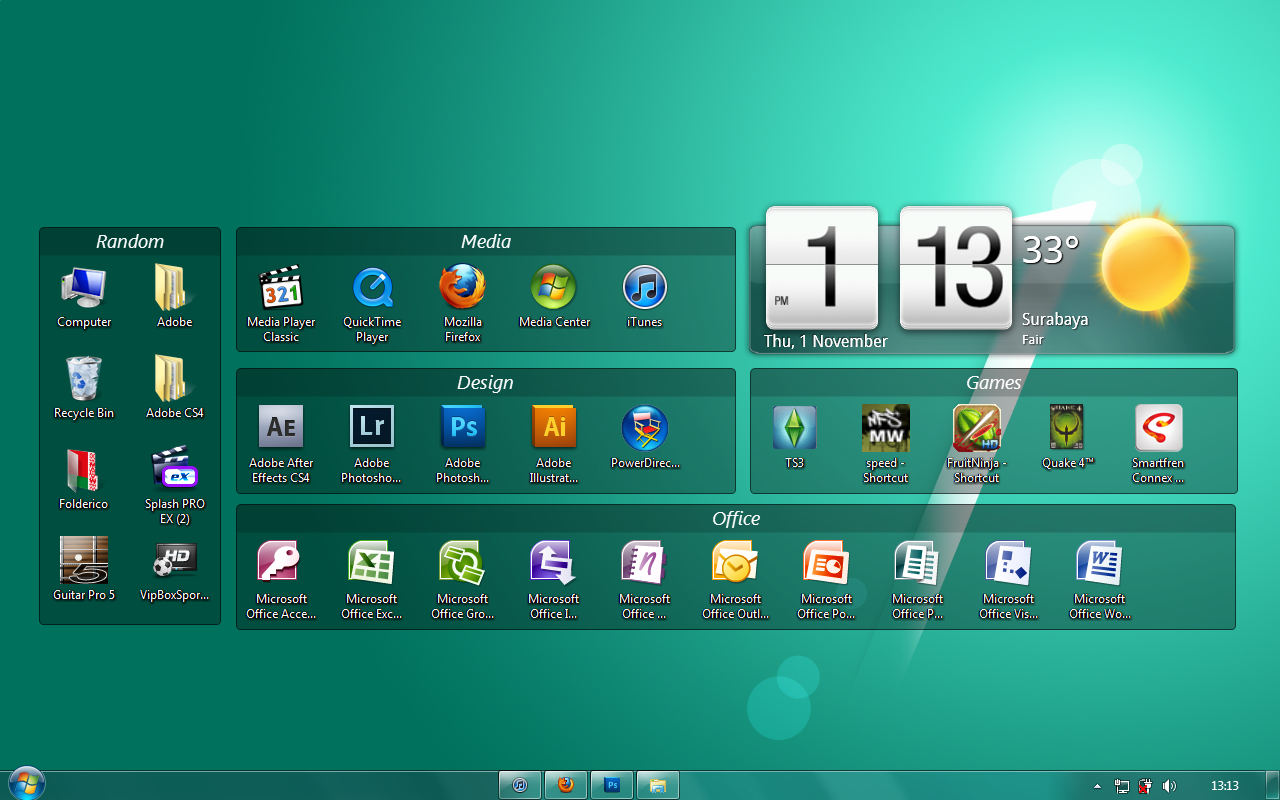Click the Thu, 1 November date

tap(826, 341)
